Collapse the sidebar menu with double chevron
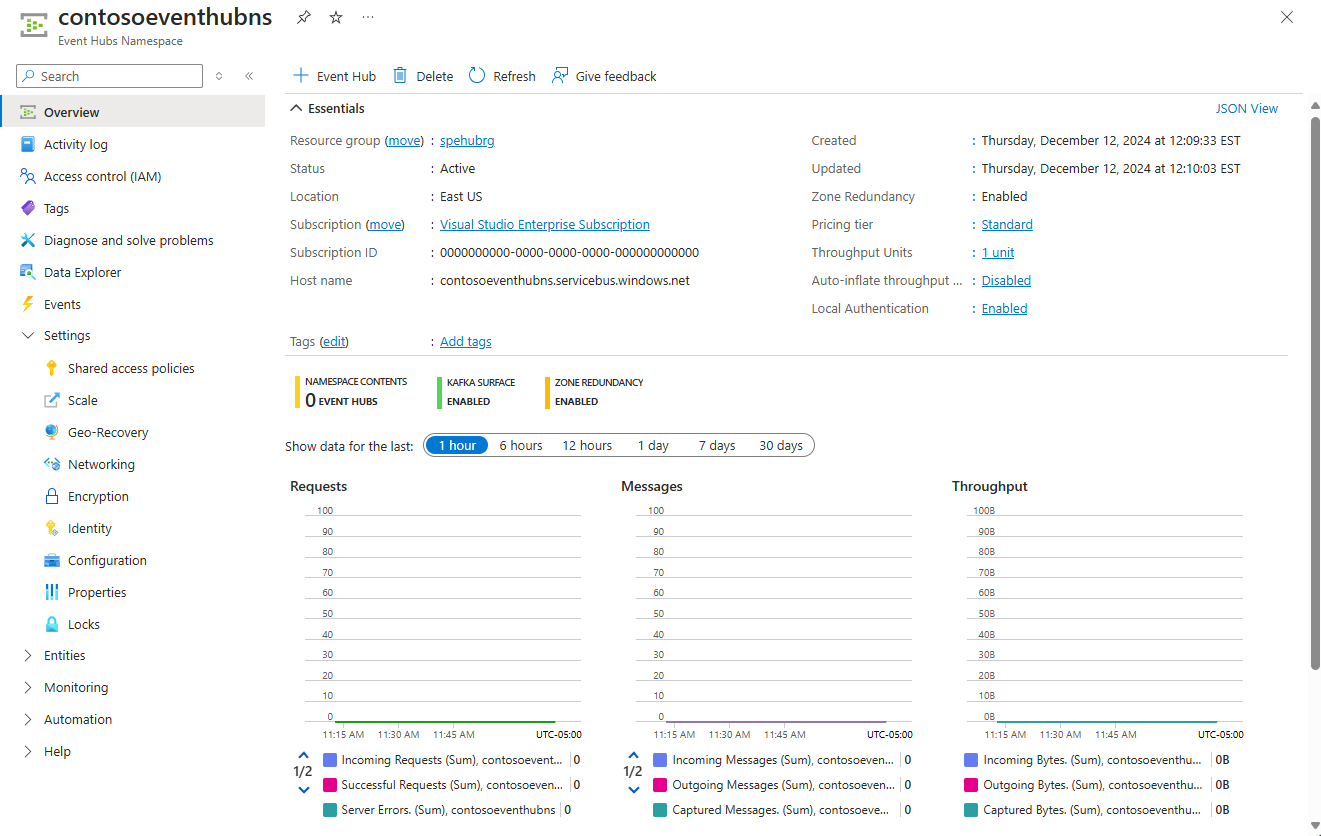 (249, 76)
